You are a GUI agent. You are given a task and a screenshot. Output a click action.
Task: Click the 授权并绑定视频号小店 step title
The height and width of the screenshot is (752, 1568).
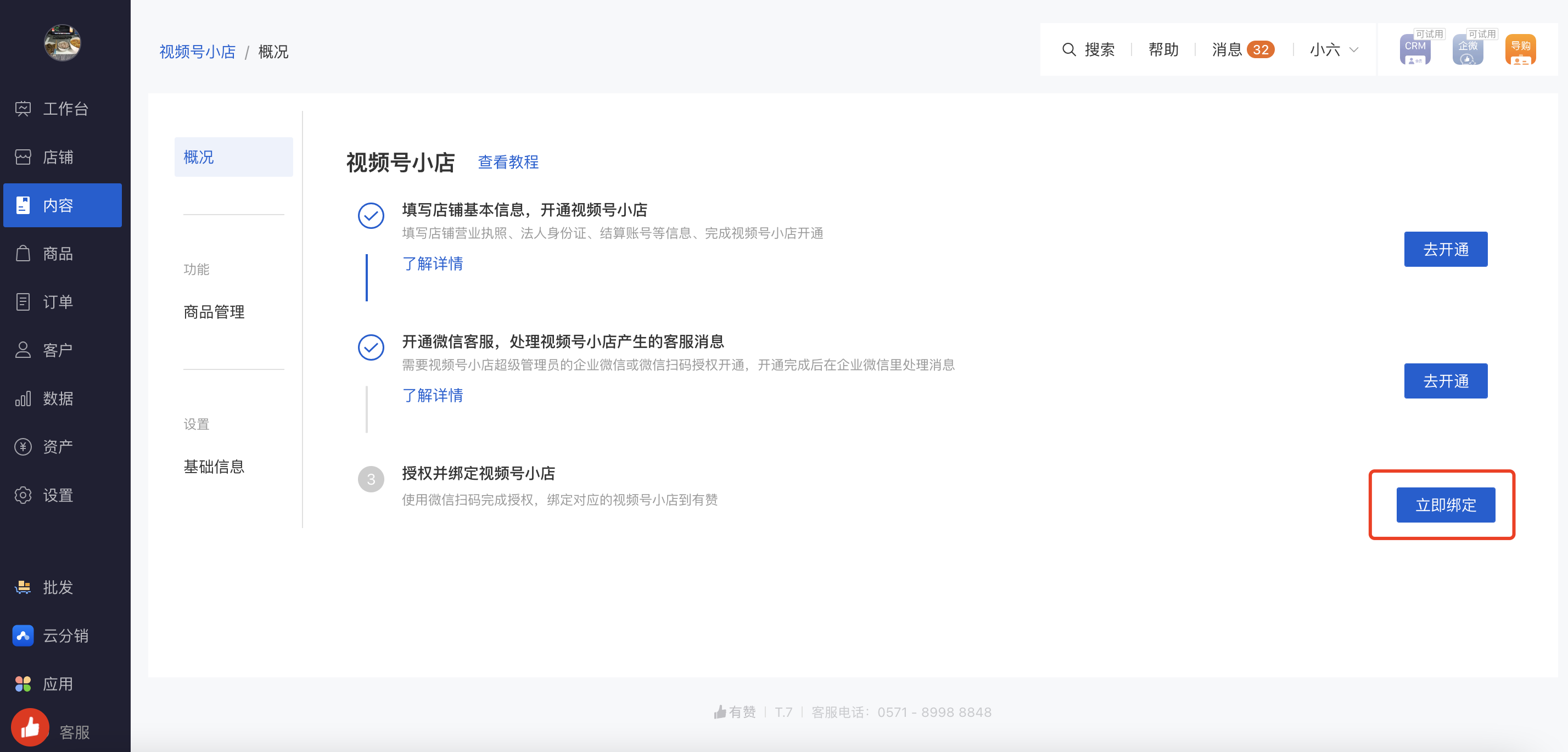tap(478, 473)
